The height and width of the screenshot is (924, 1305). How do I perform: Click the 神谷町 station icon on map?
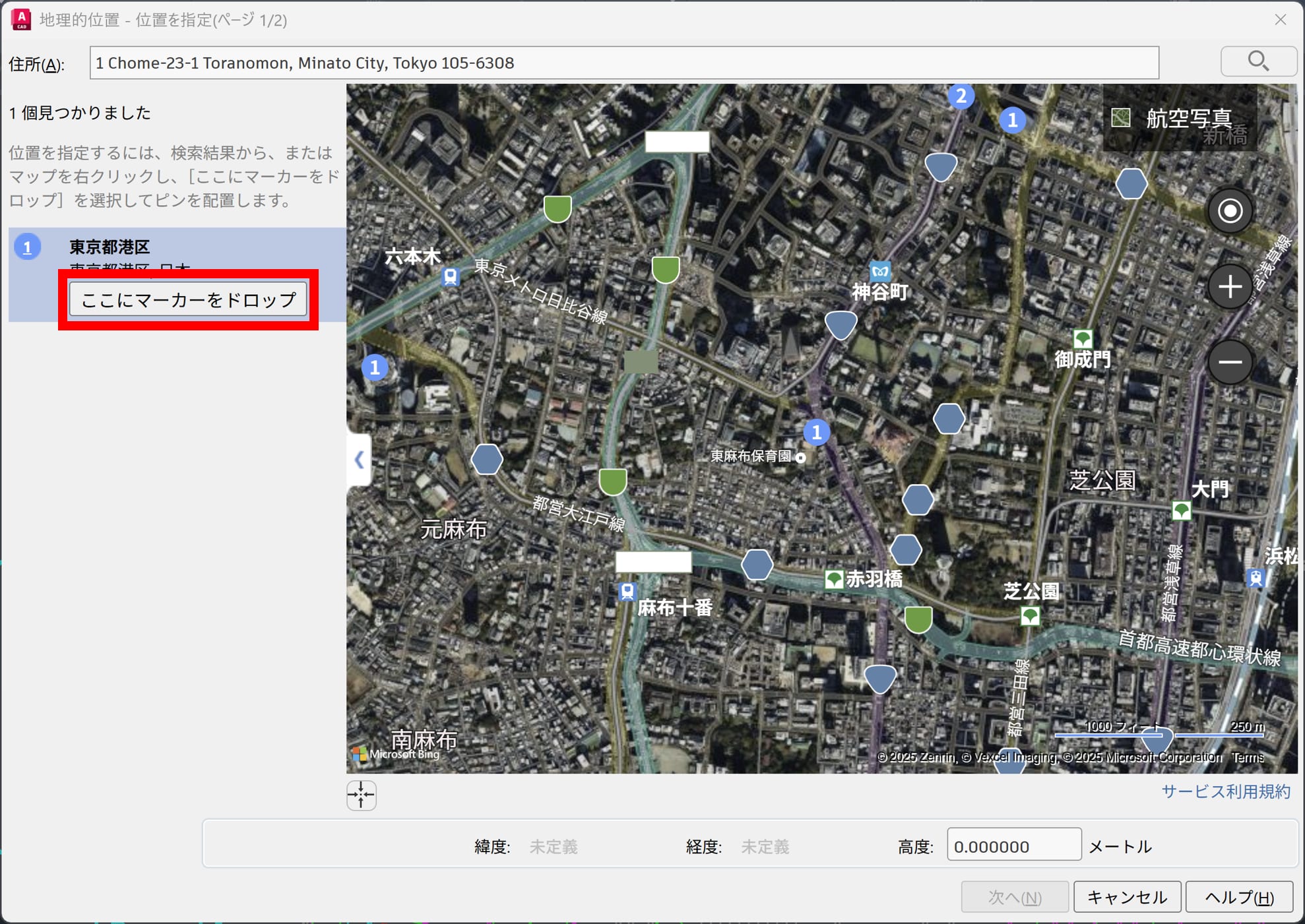point(880,270)
